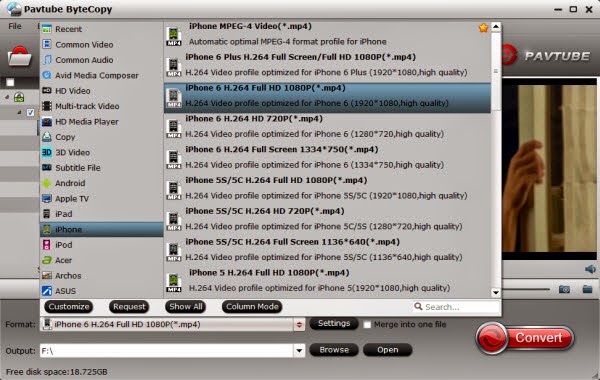
Task: Click the Customize button
Action: tap(69, 307)
